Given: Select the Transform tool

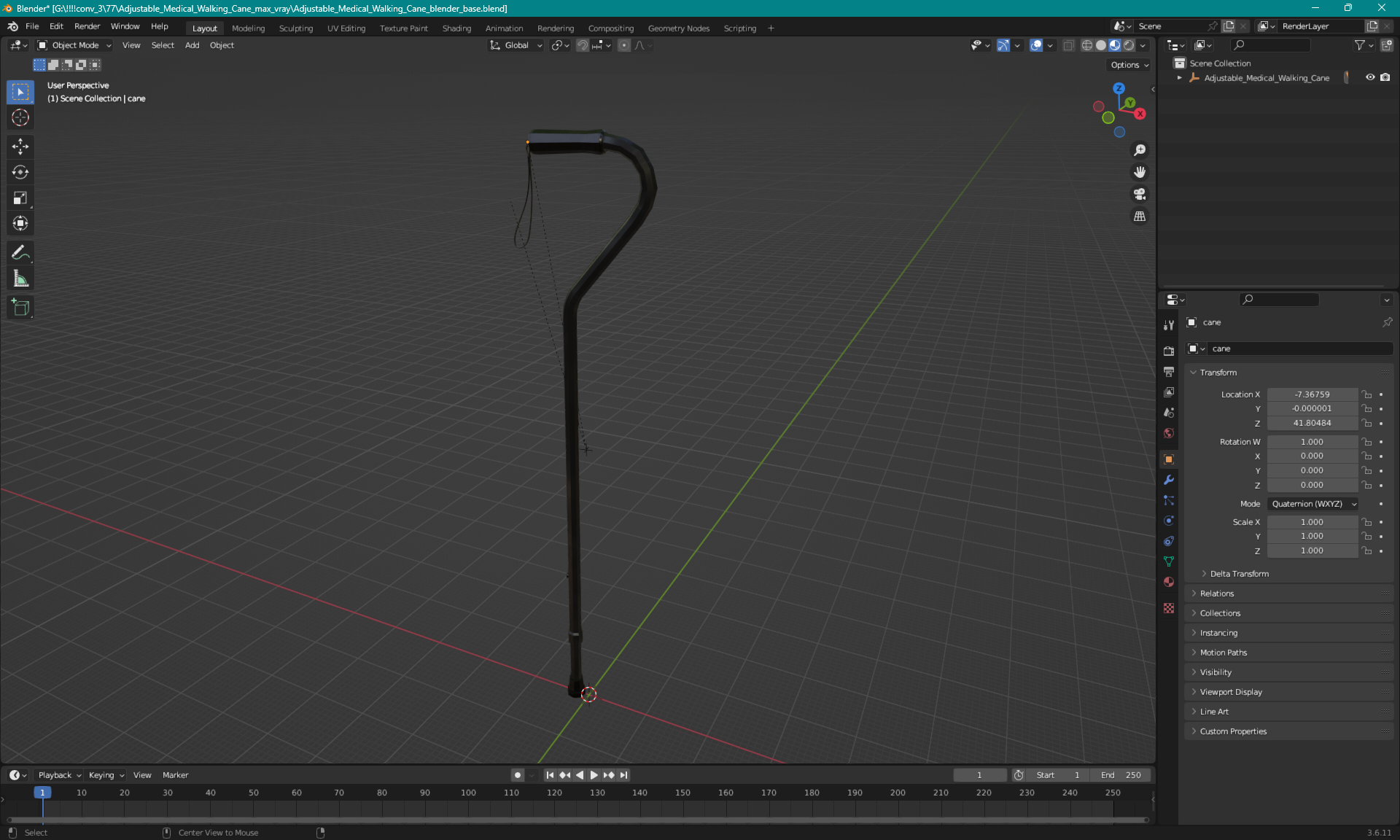Looking at the screenshot, I should (x=20, y=223).
